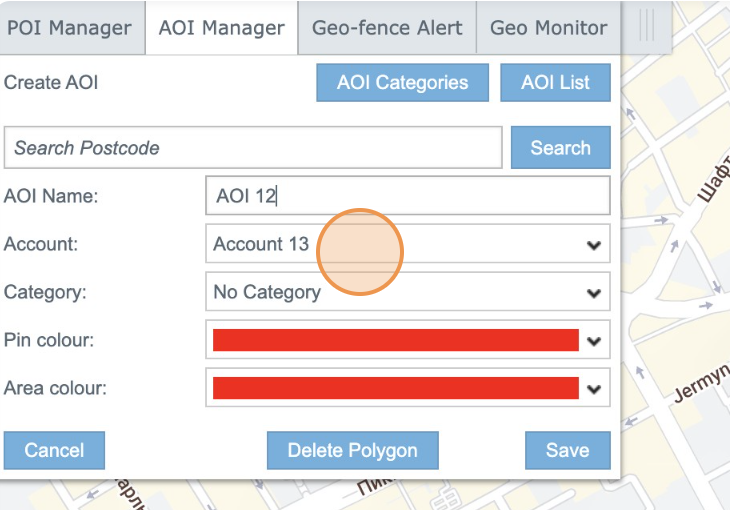
Task: Expand the Area colour dropdown arrow
Action: click(x=594, y=389)
